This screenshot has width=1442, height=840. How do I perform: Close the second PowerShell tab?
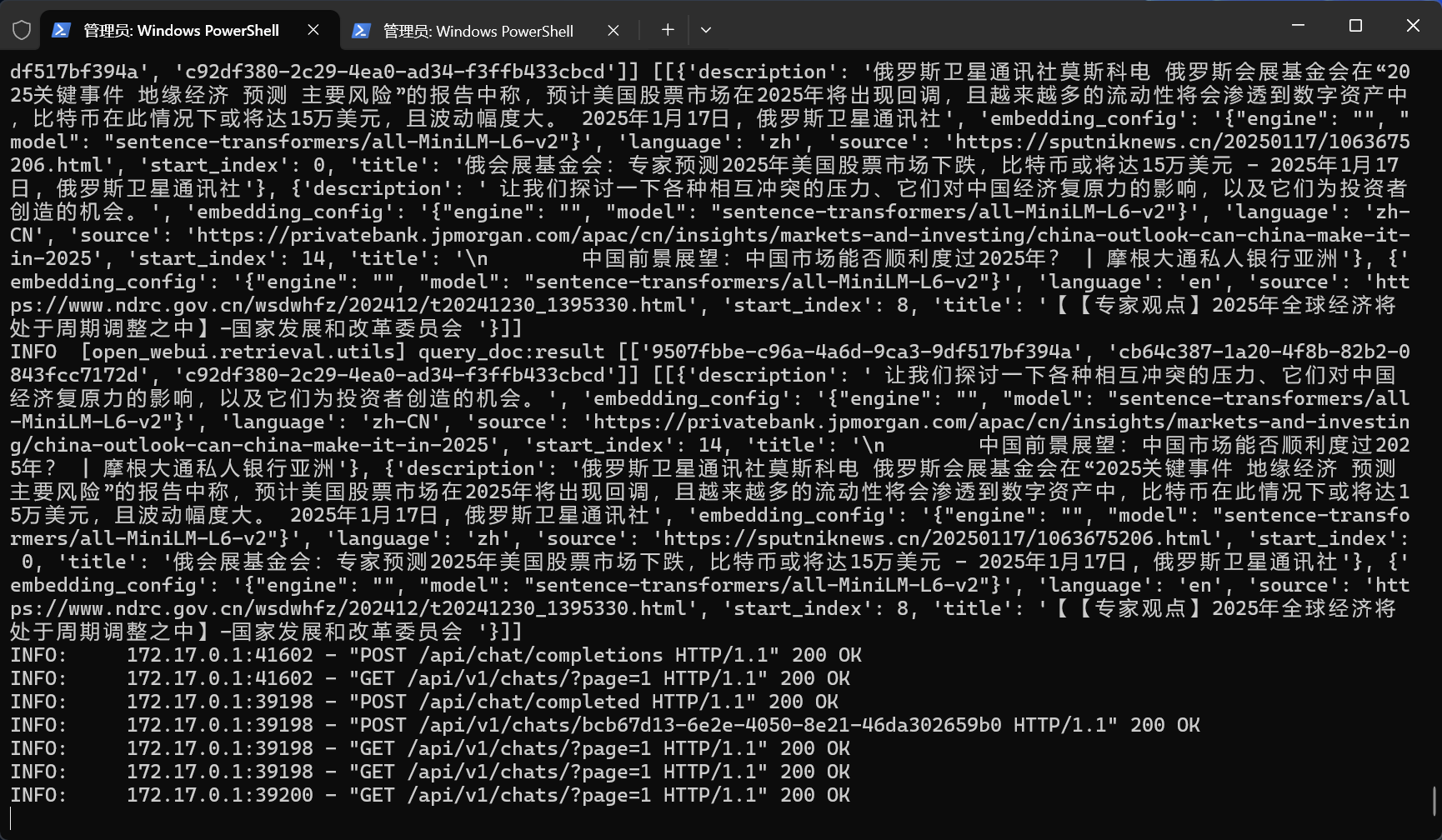click(x=613, y=31)
